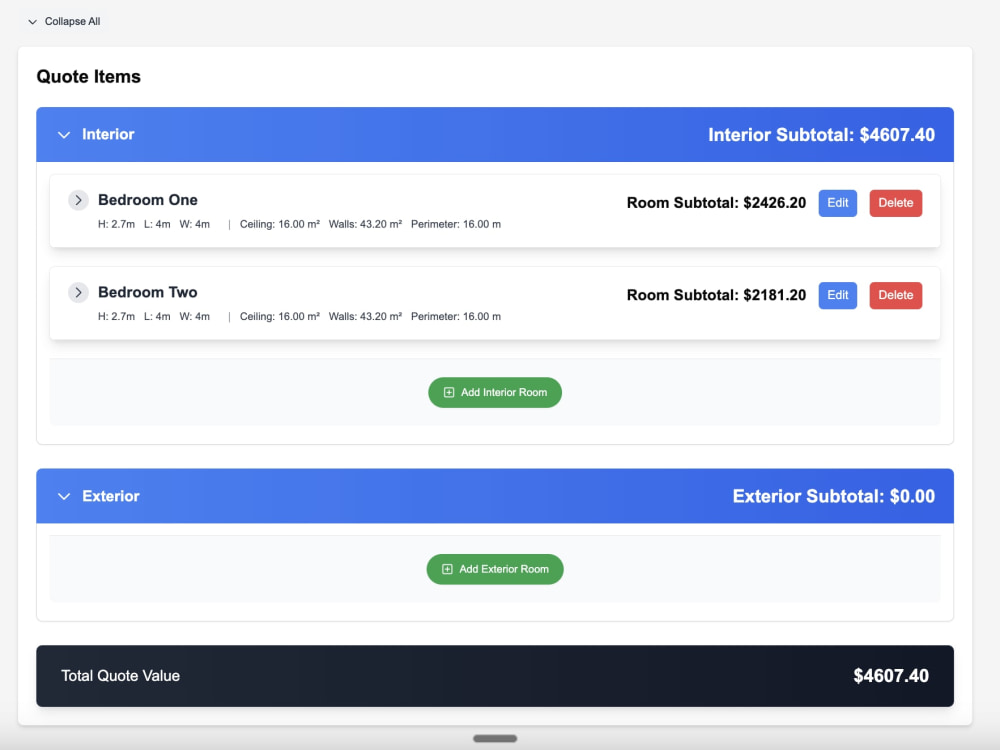Expand Bedroom Two details arrow

(x=78, y=293)
